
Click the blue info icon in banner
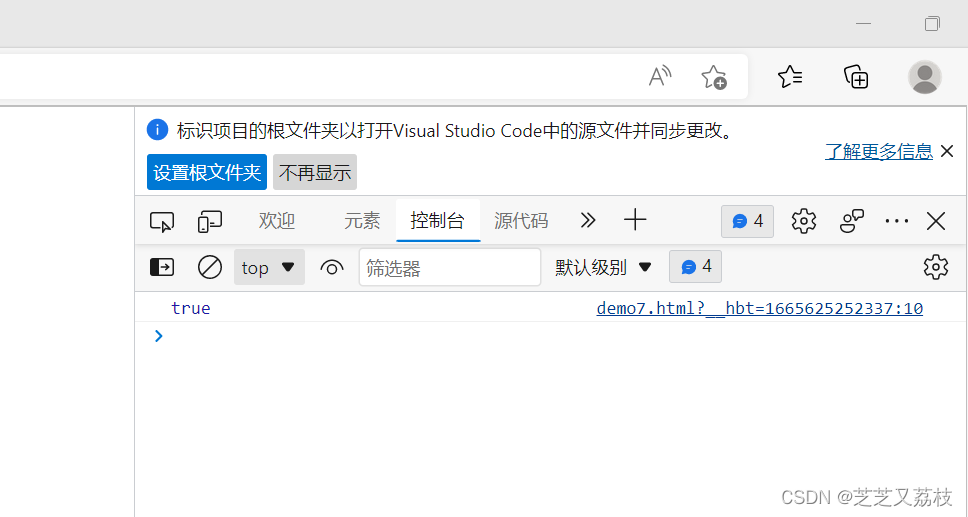pyautogui.click(x=157, y=130)
